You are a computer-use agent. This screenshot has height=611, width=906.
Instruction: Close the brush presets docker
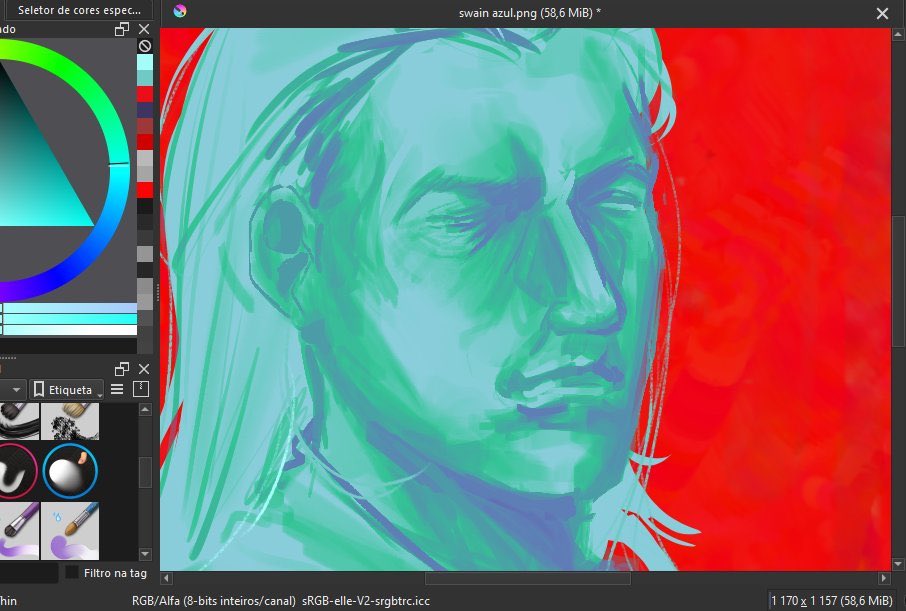tap(144, 369)
